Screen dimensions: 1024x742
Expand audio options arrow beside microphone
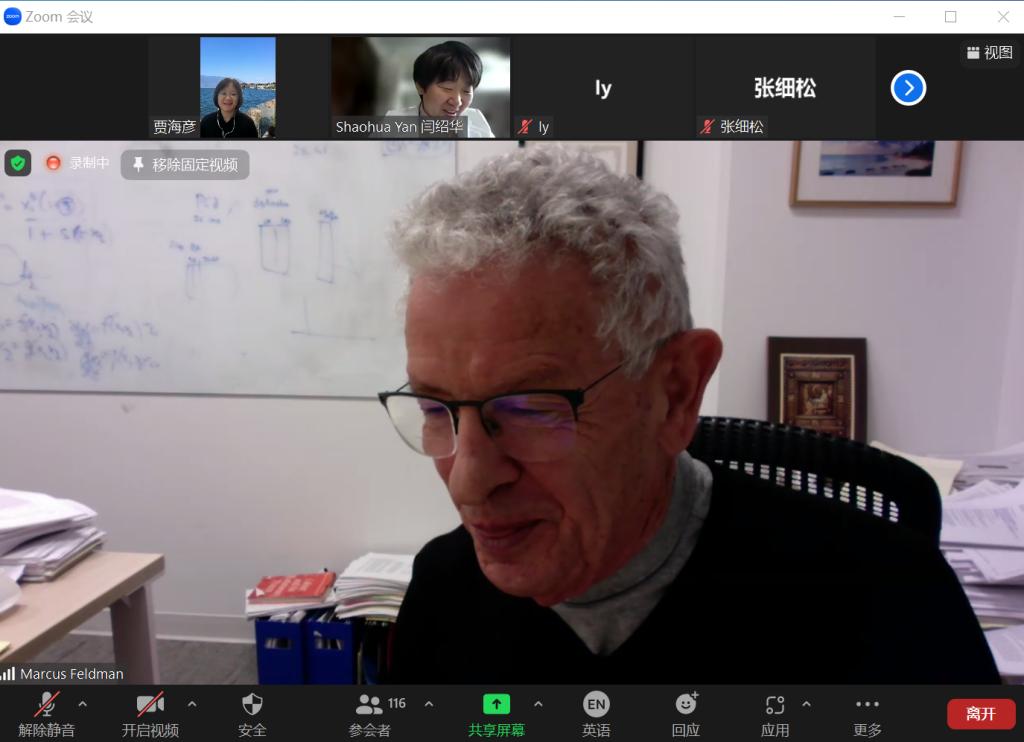pyautogui.click(x=82, y=704)
